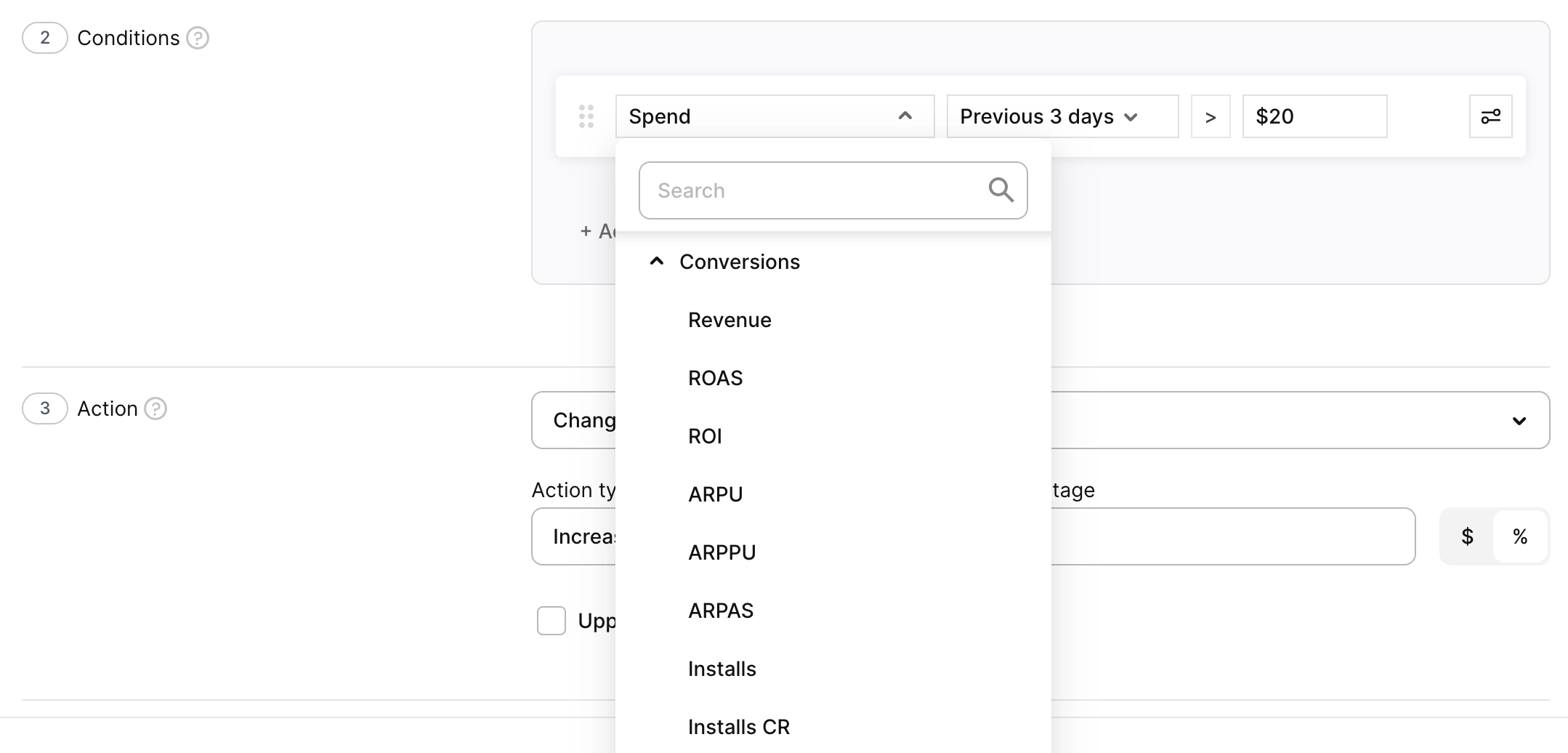
Task: Click the Conditions help question mark icon
Action: (198, 38)
